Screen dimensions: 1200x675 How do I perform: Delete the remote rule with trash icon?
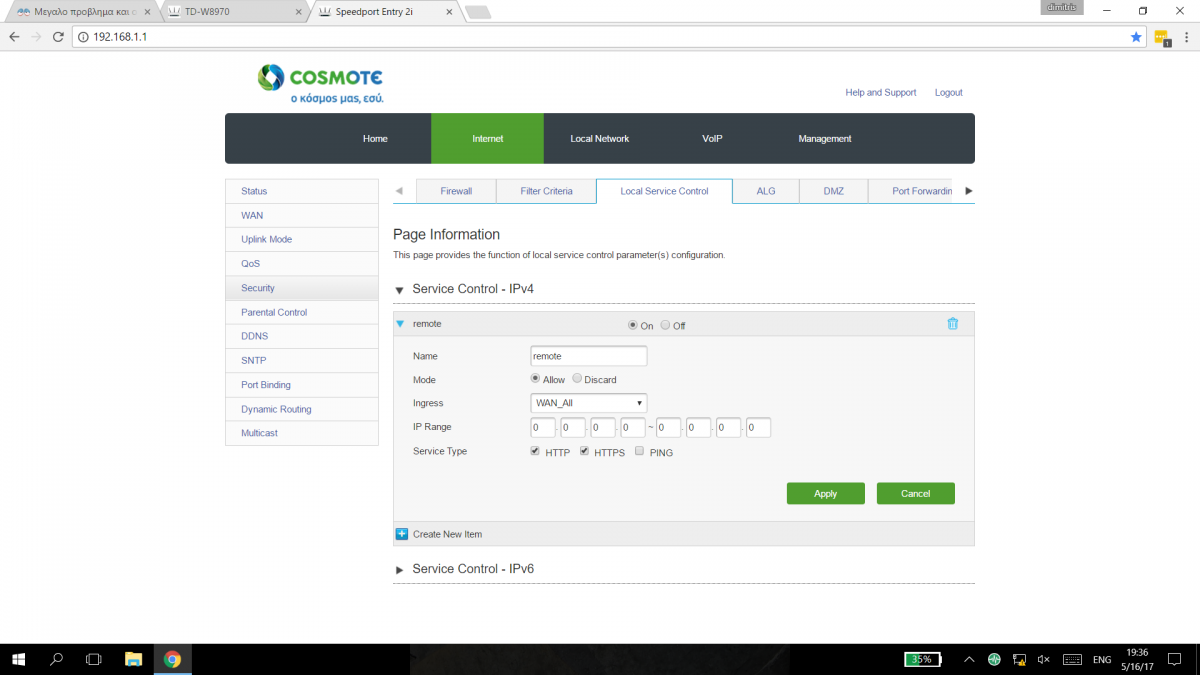point(952,323)
